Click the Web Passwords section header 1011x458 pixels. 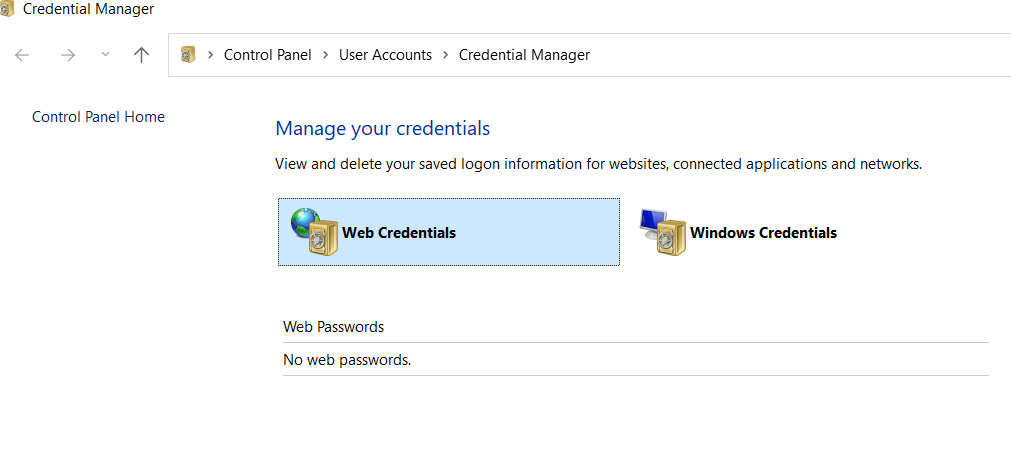click(x=333, y=327)
